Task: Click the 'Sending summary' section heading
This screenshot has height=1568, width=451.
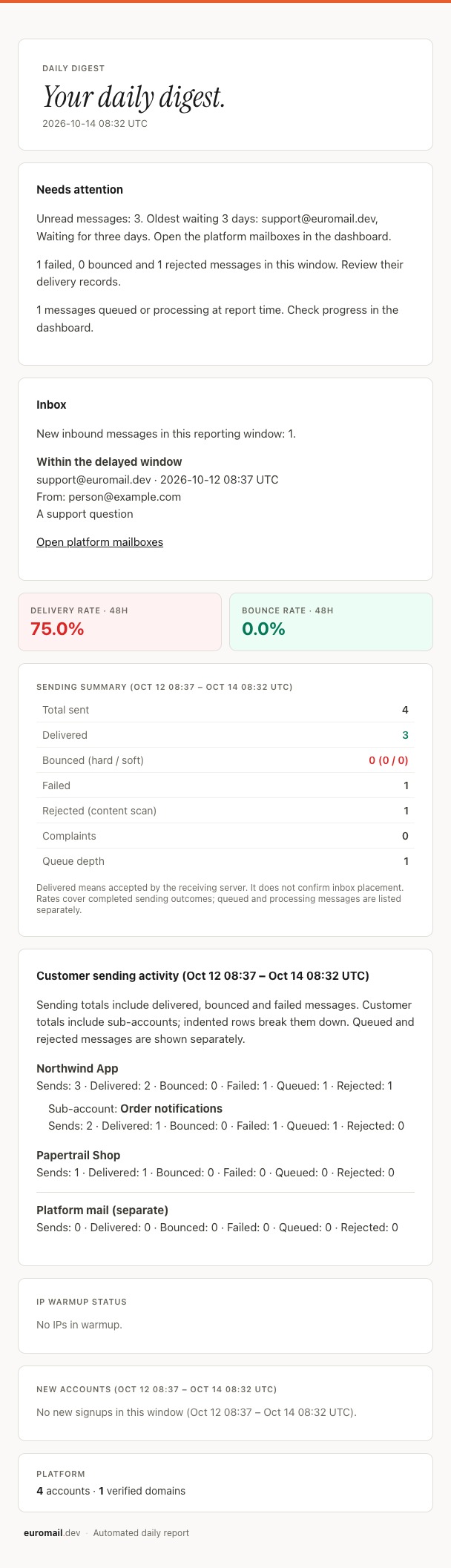Action: click(165, 687)
